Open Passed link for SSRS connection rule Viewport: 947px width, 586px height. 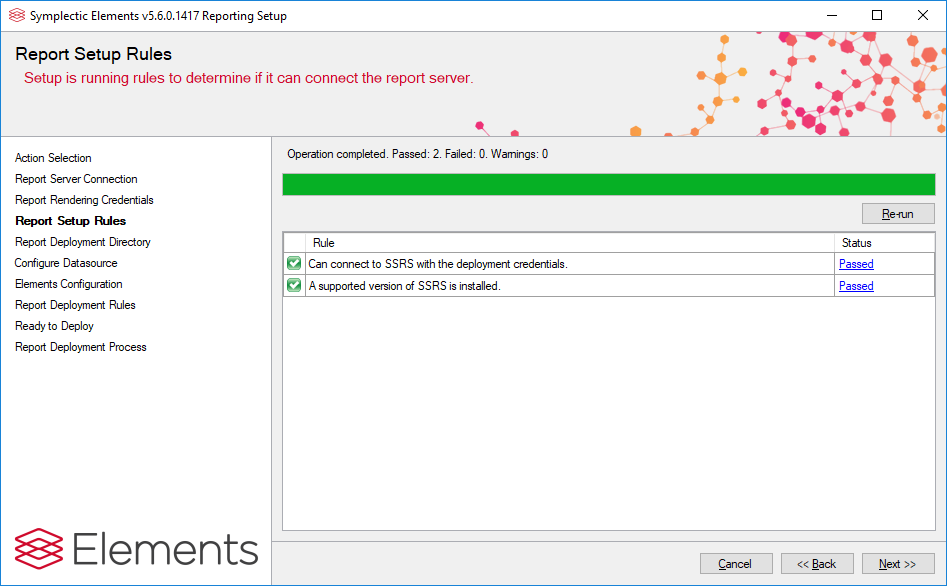coord(856,264)
